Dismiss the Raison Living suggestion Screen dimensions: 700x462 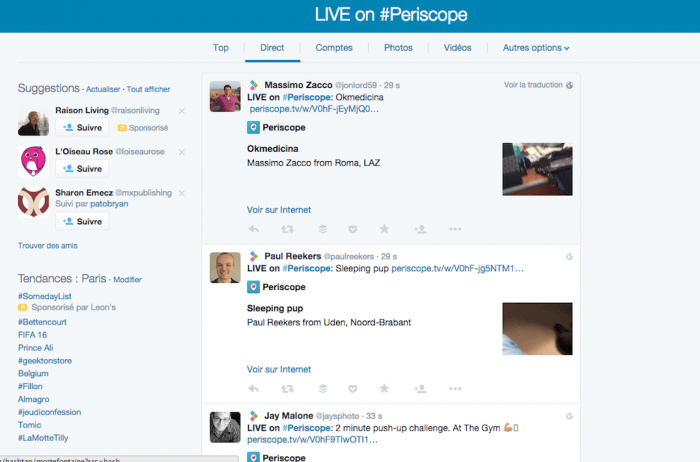tap(182, 111)
